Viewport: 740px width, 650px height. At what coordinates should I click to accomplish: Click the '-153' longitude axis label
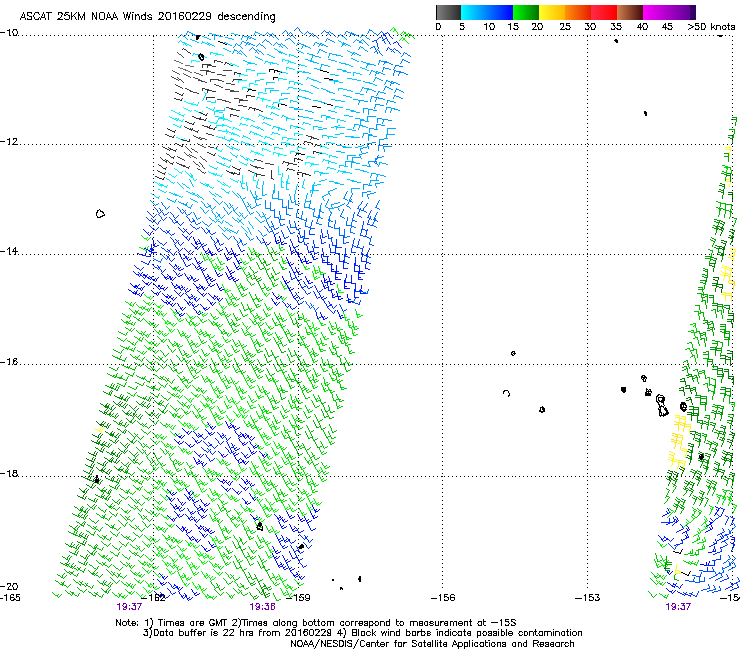tap(588, 598)
